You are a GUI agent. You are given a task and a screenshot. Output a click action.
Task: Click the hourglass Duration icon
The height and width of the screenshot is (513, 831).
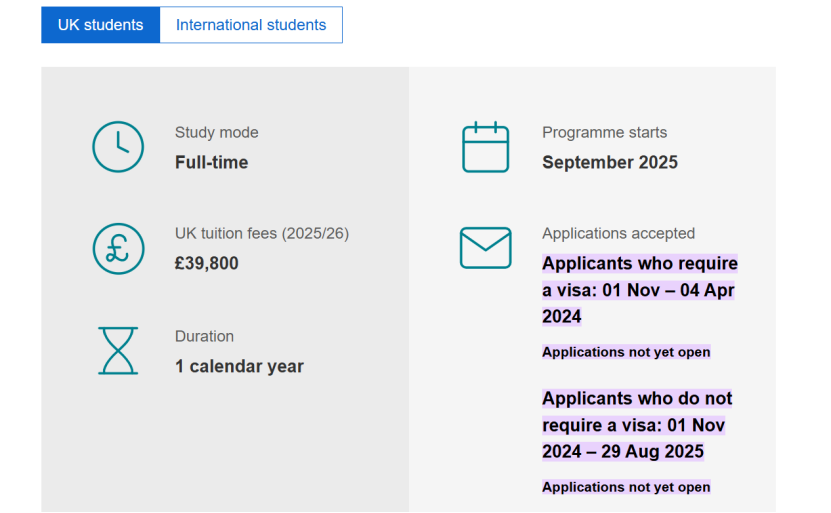(118, 351)
